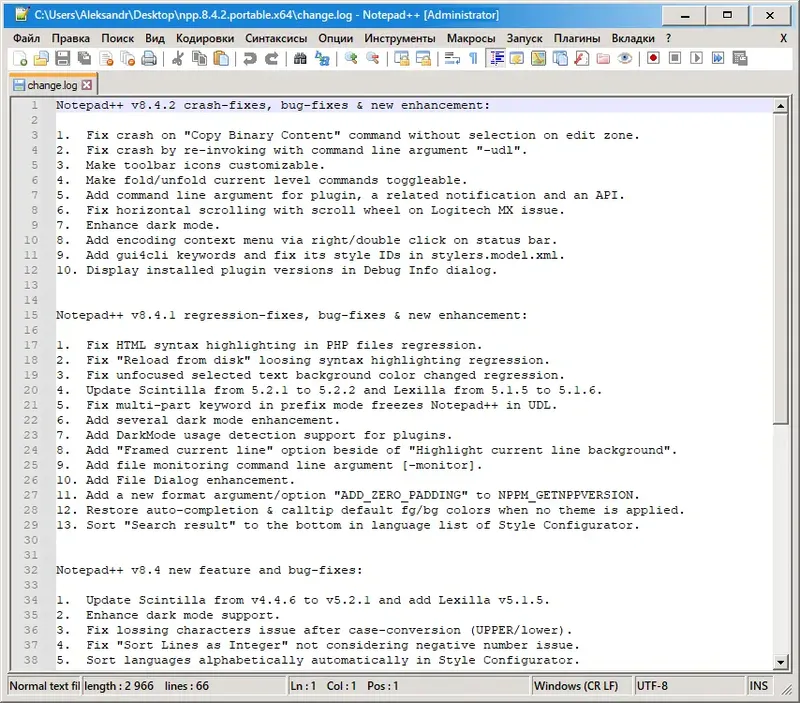Click line number 15 in the margin
800x703 pixels.
click(x=31, y=315)
